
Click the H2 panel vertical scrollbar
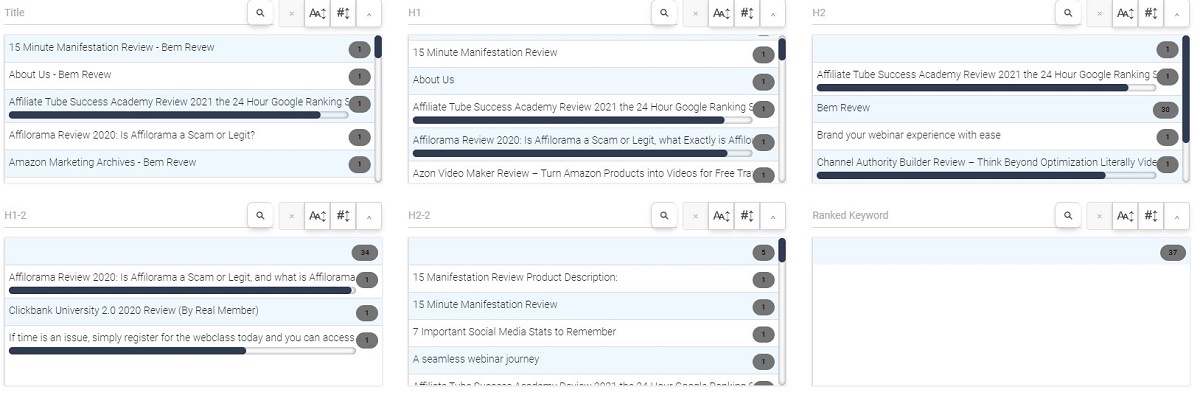click(1186, 108)
